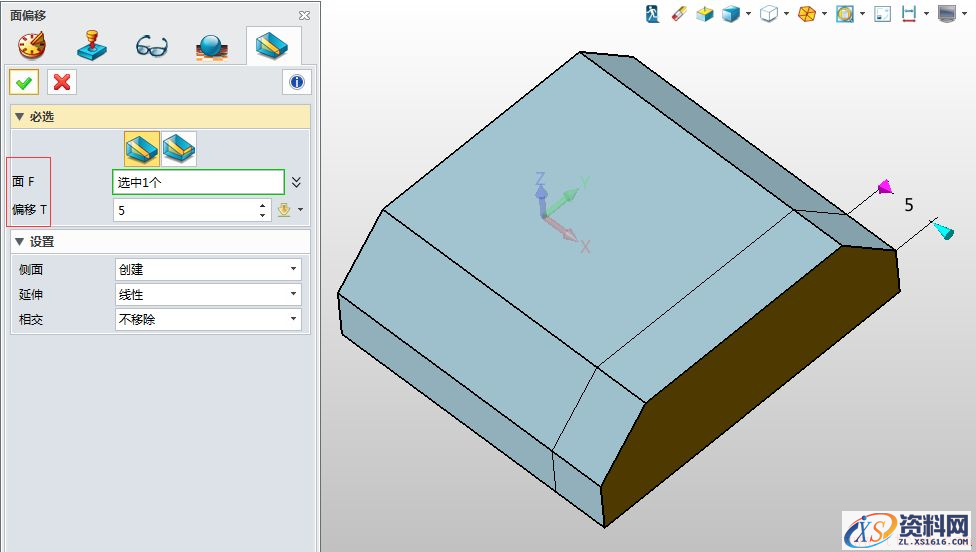The image size is (976, 552).
Task: Collapse the 必选 section
Action: pos(19,117)
